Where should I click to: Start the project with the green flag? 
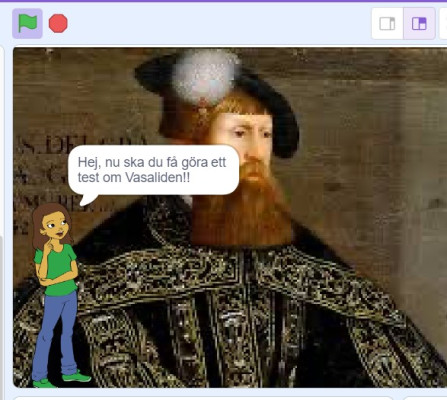27,23
